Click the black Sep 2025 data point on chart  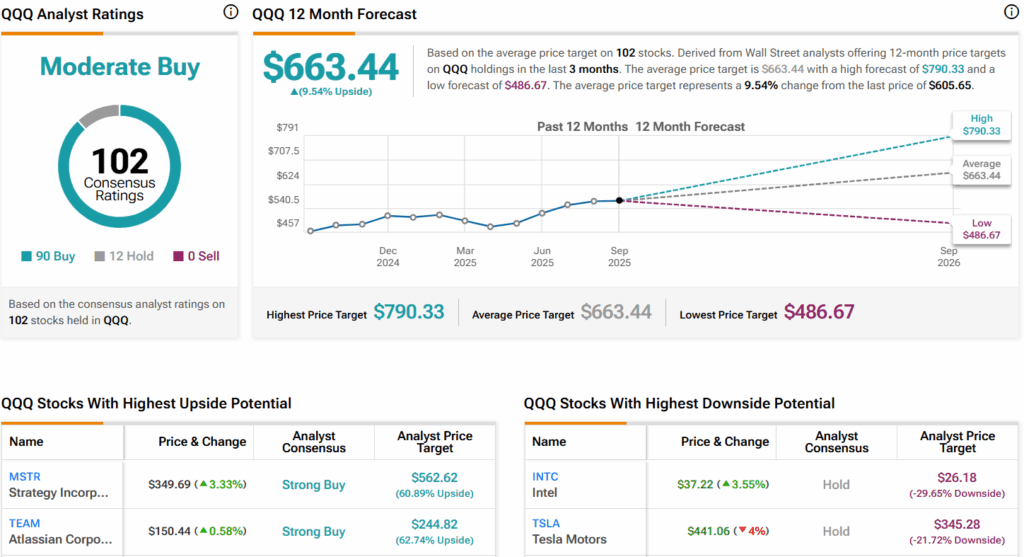click(619, 200)
